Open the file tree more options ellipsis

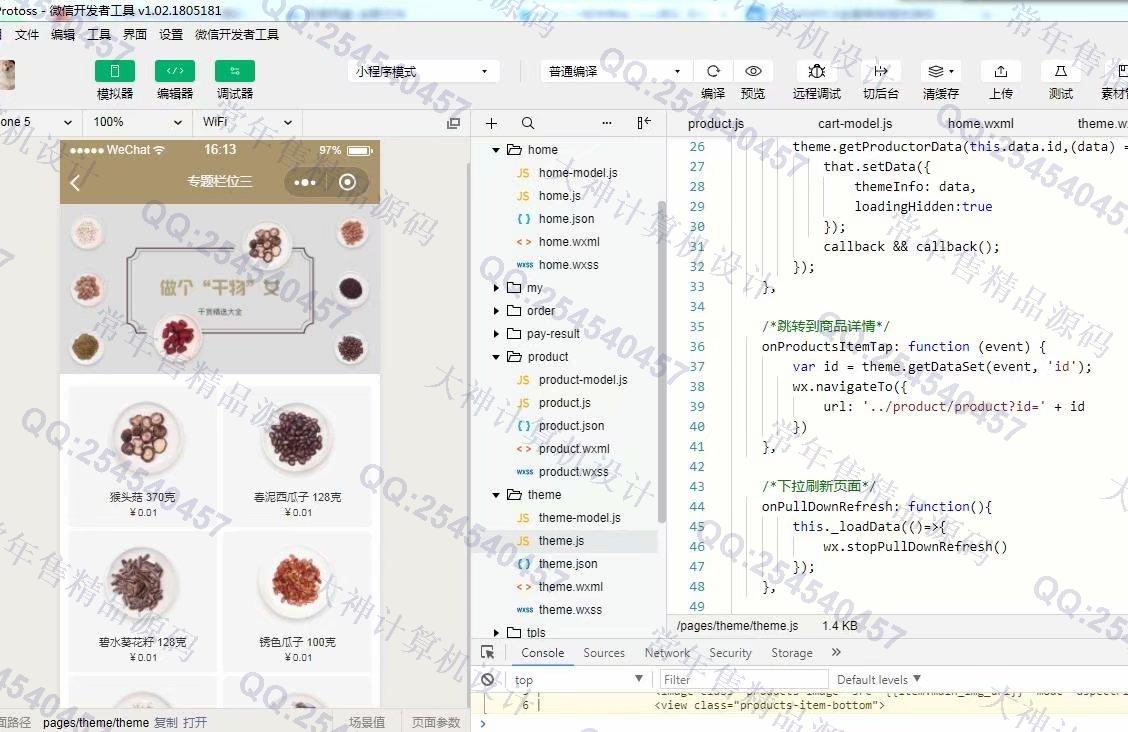pos(607,123)
